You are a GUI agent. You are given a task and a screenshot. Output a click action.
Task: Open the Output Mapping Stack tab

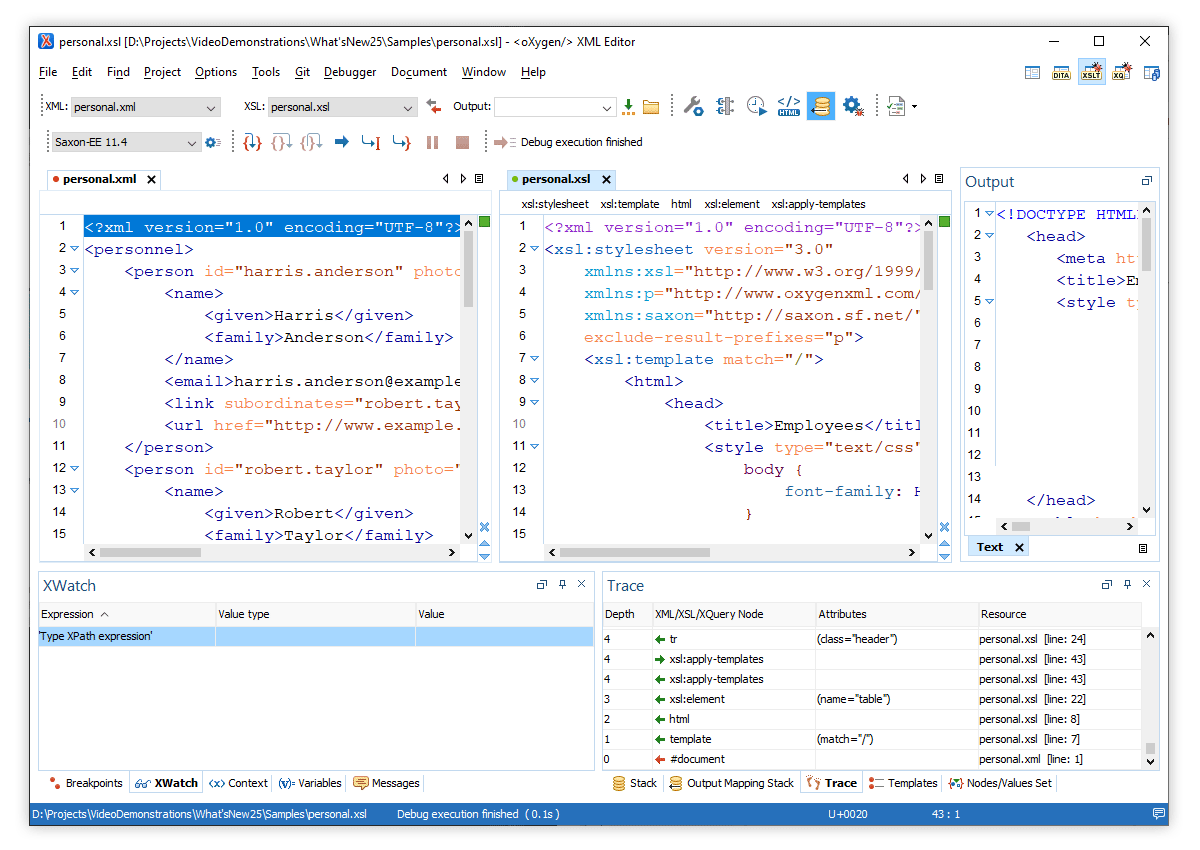click(731, 783)
